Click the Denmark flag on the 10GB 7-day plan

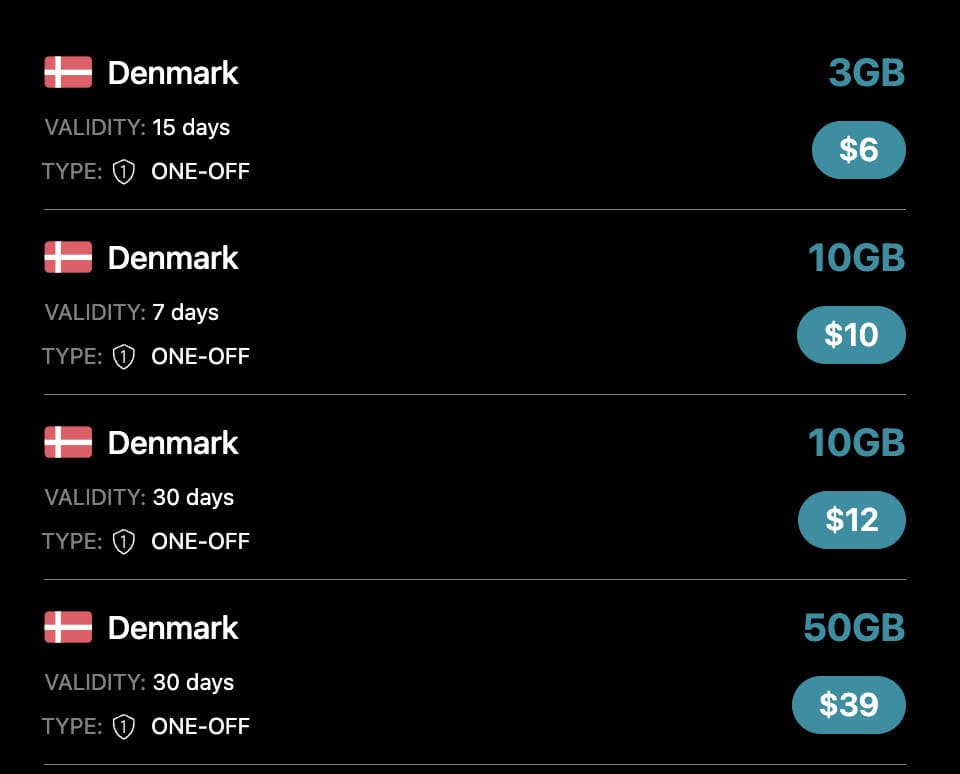(x=68, y=257)
